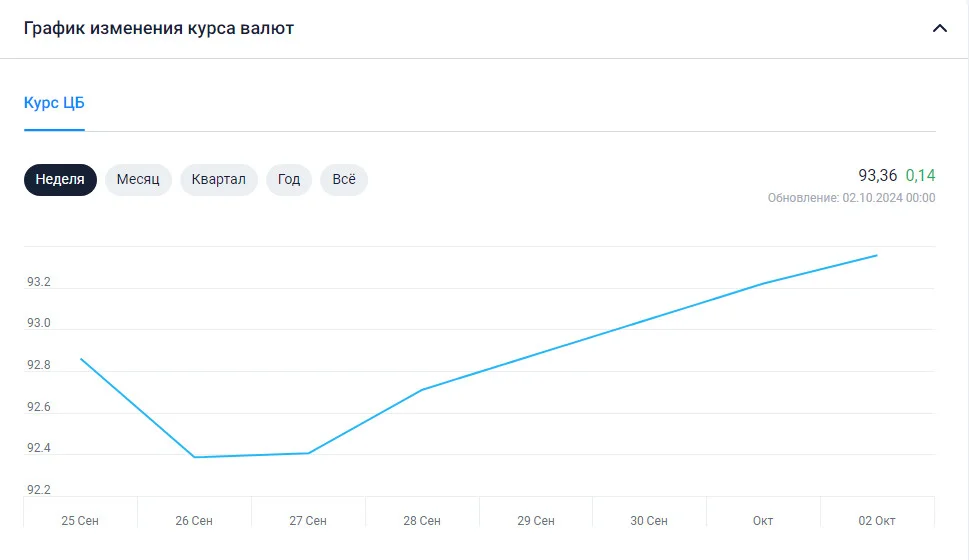Open the Курс ЦБ tab

coord(54,103)
